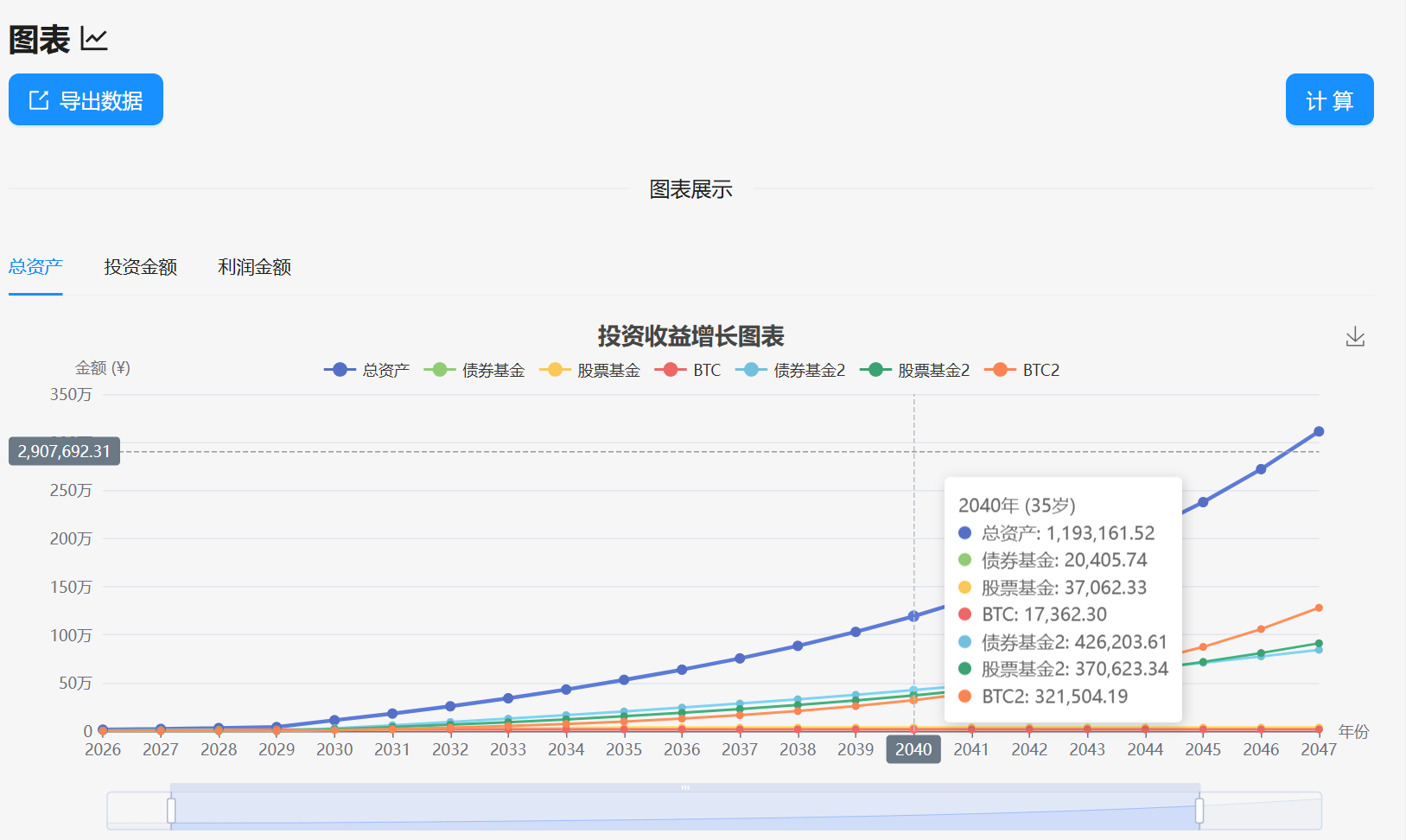Click the 总资产 data point for 2032

tap(450, 706)
